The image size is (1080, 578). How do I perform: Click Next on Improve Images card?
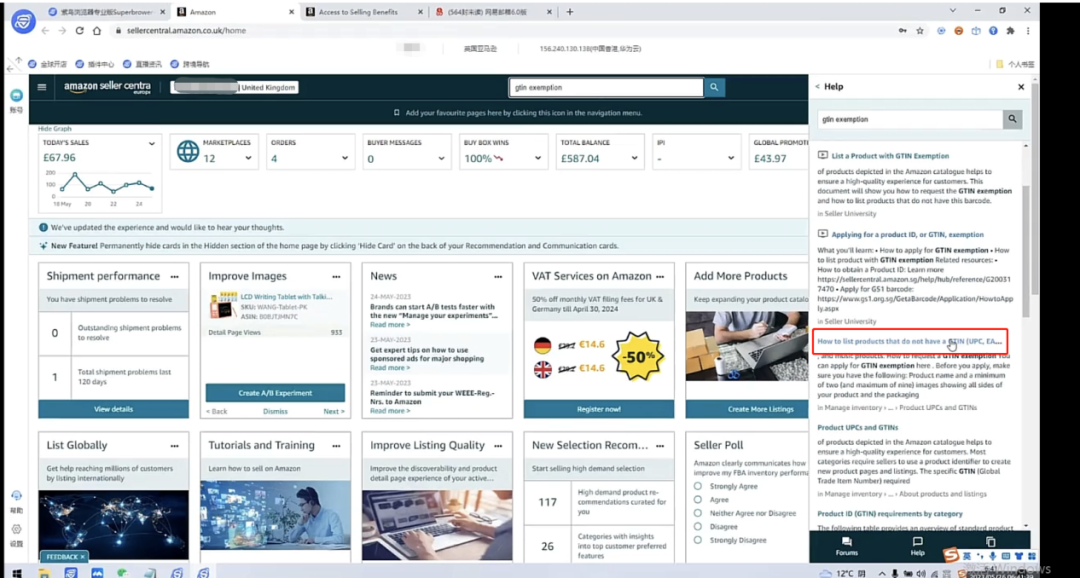coord(334,411)
